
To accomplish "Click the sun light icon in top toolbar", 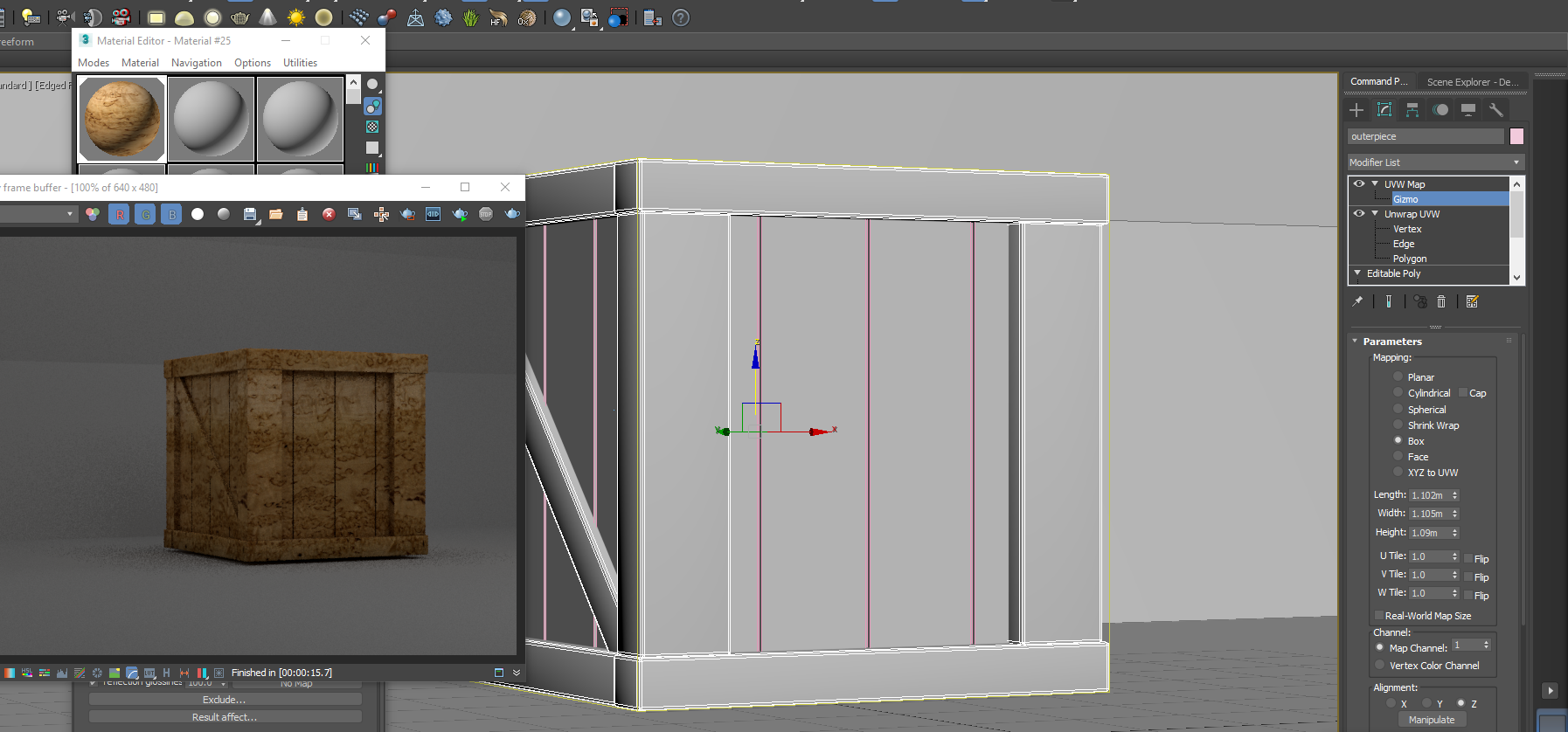I will tap(296, 17).
